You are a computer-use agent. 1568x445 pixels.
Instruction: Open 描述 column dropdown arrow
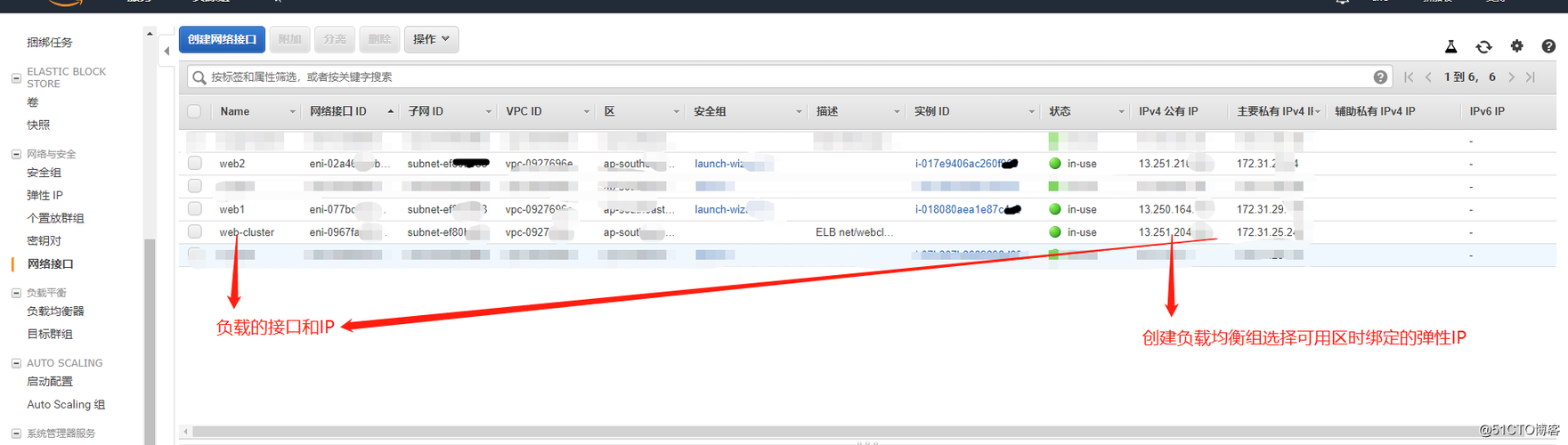click(896, 112)
